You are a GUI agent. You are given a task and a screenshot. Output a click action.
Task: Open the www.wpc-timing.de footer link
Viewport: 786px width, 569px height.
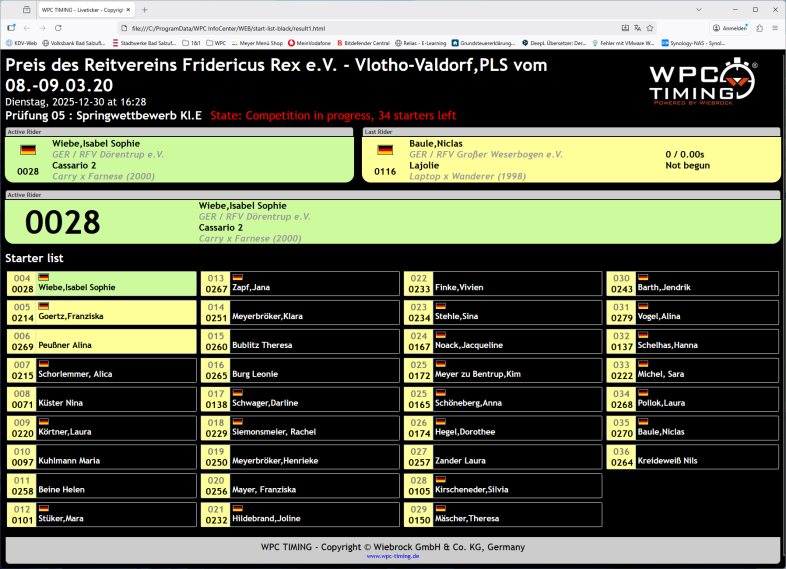(x=392, y=556)
